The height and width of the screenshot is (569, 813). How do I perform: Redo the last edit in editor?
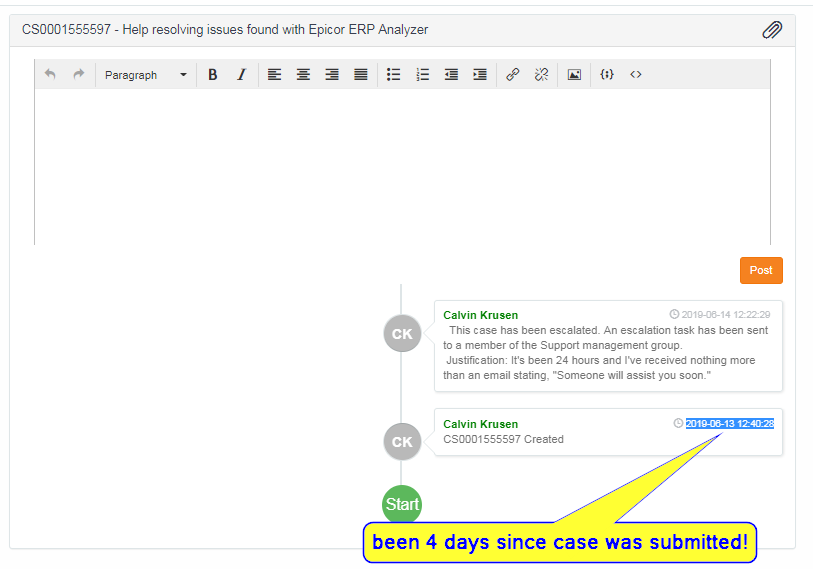78,75
